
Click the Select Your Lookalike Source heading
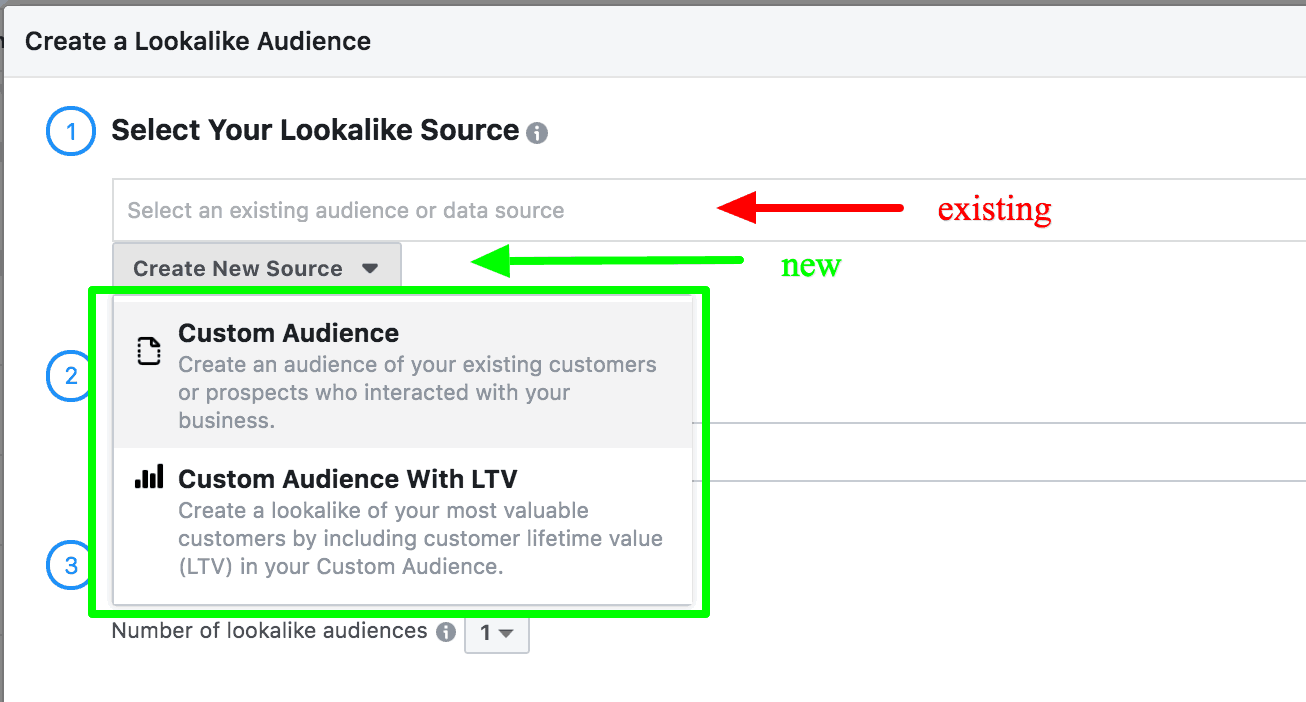315,131
